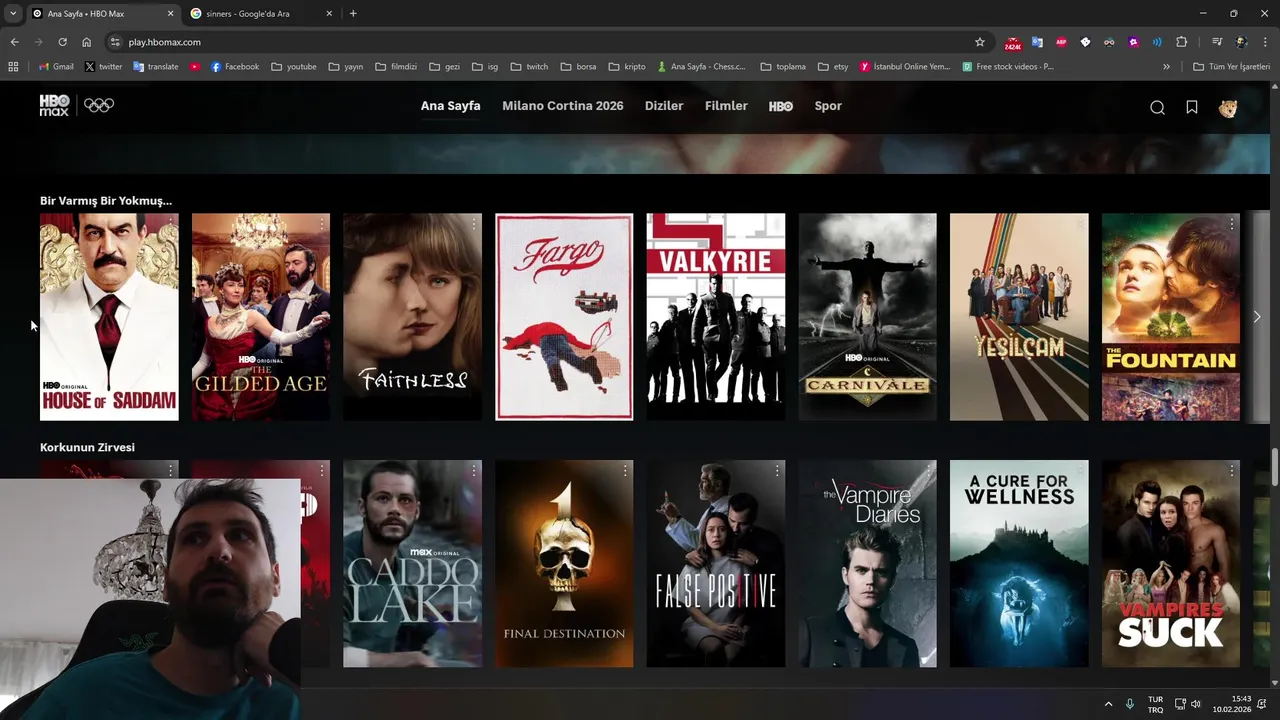This screenshot has height=720, width=1280.
Task: Bookmark this page with the star icon
Action: [x=980, y=42]
